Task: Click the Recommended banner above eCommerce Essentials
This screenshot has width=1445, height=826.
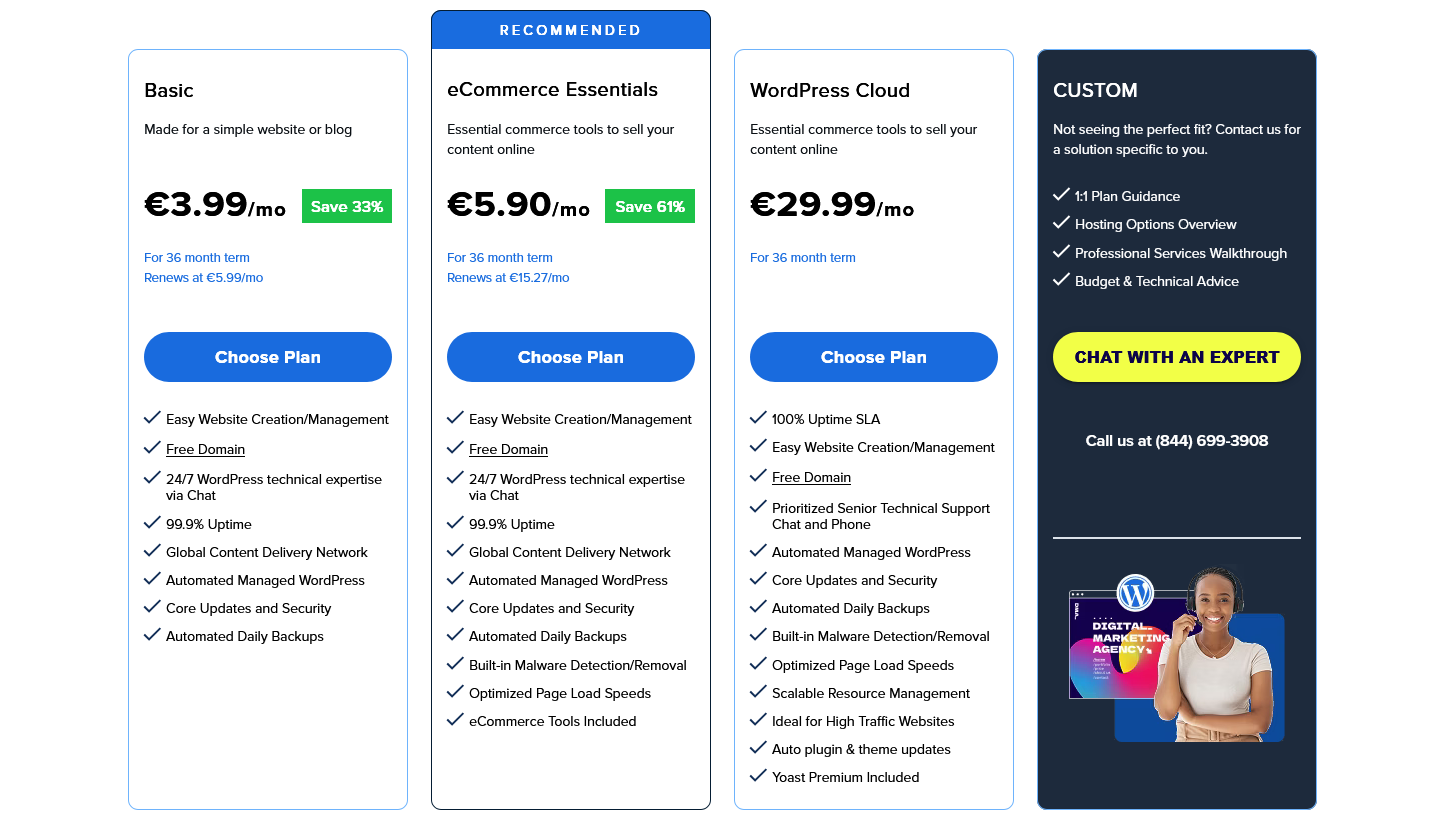Action: pos(571,30)
